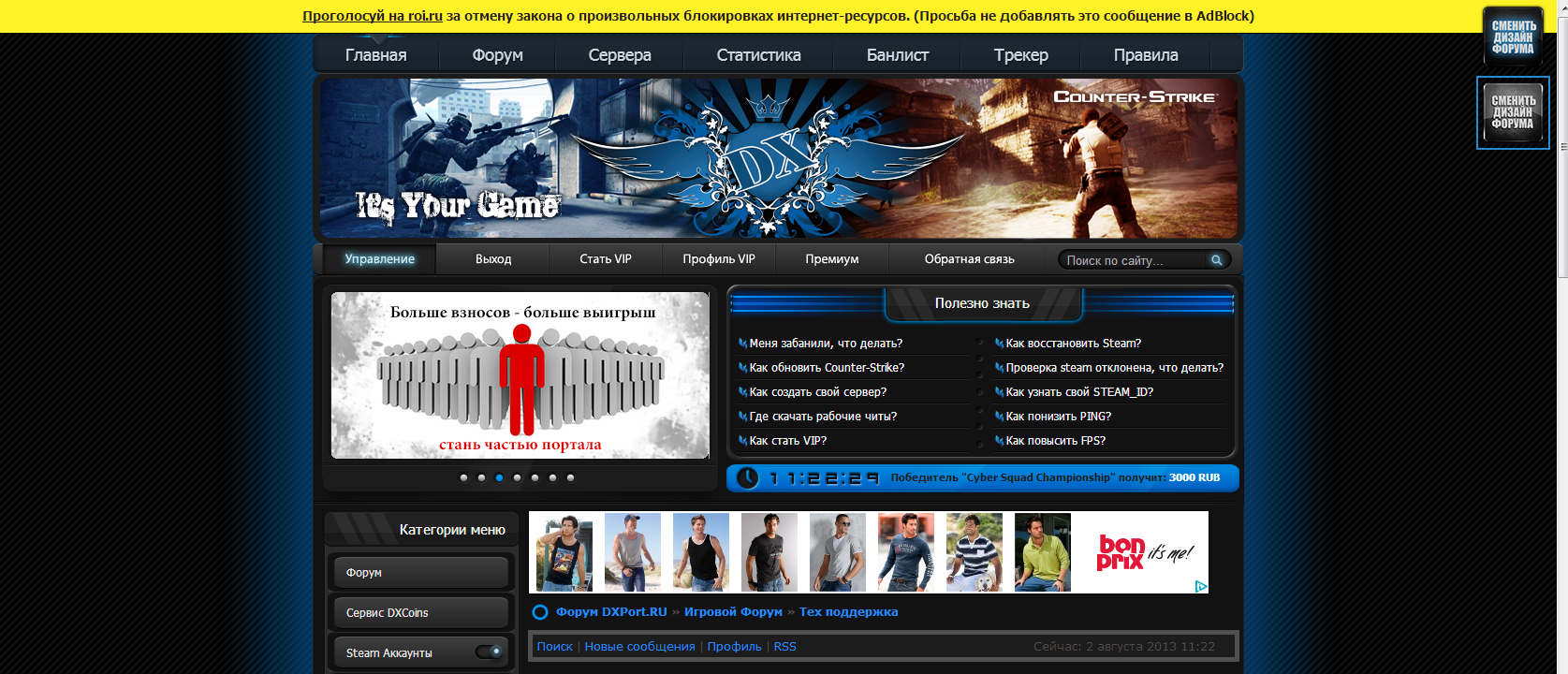1568x674 pixels.
Task: Click the green shirt model thumbnail
Action: tap(1043, 552)
